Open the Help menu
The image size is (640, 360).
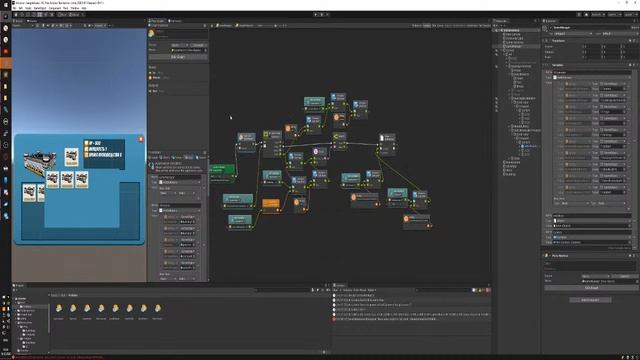click(x=84, y=8)
